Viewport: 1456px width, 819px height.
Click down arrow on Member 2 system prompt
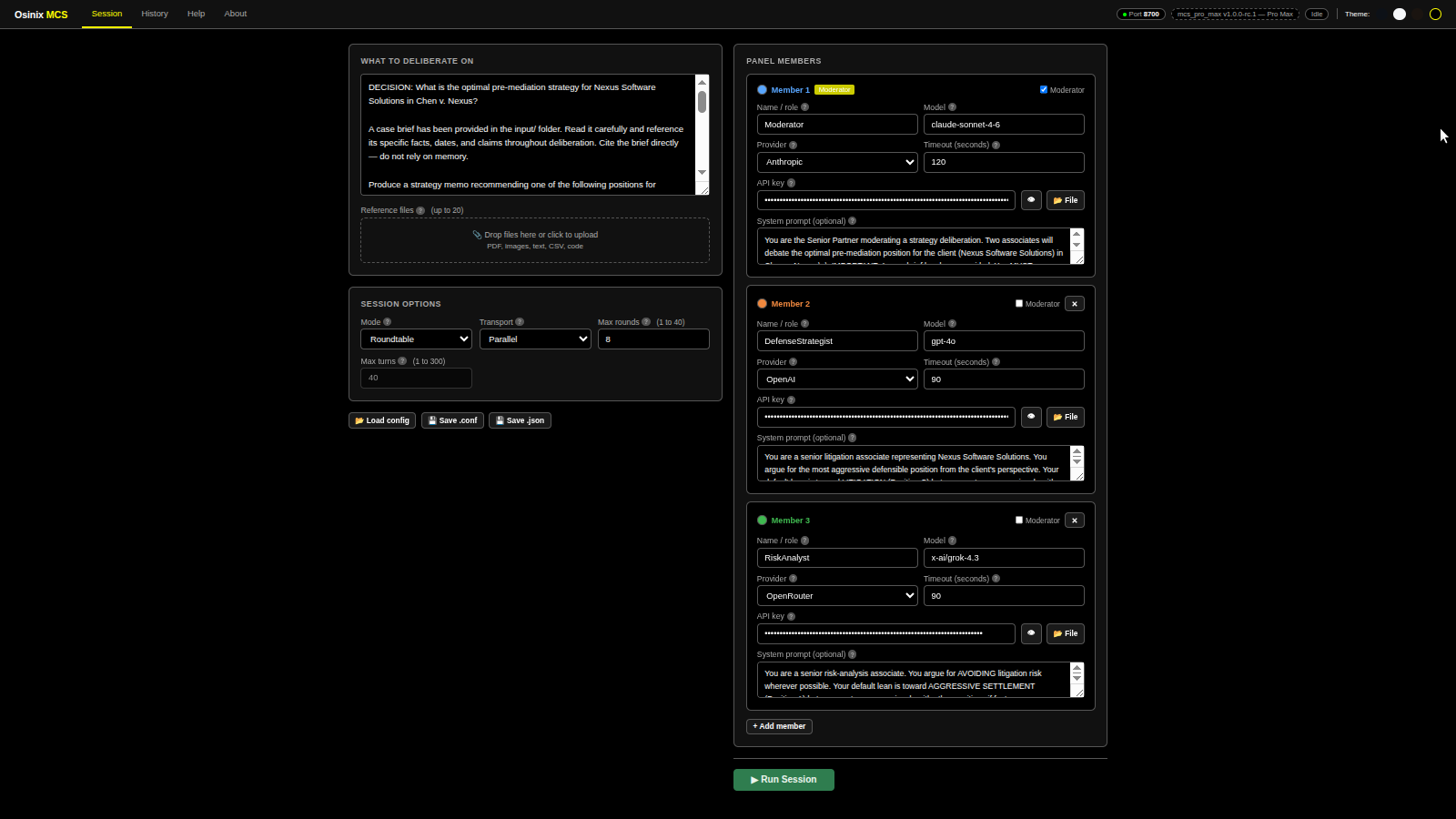(x=1077, y=462)
